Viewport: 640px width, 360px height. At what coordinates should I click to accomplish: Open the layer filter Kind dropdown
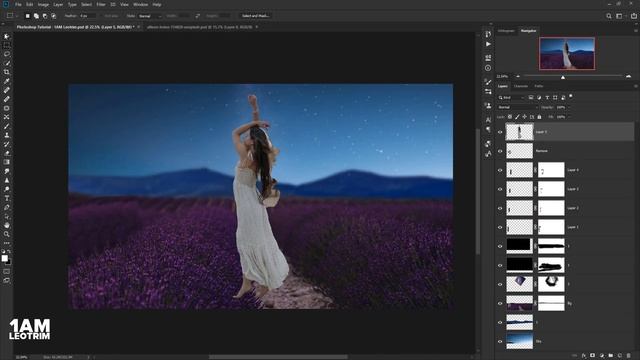pos(511,98)
